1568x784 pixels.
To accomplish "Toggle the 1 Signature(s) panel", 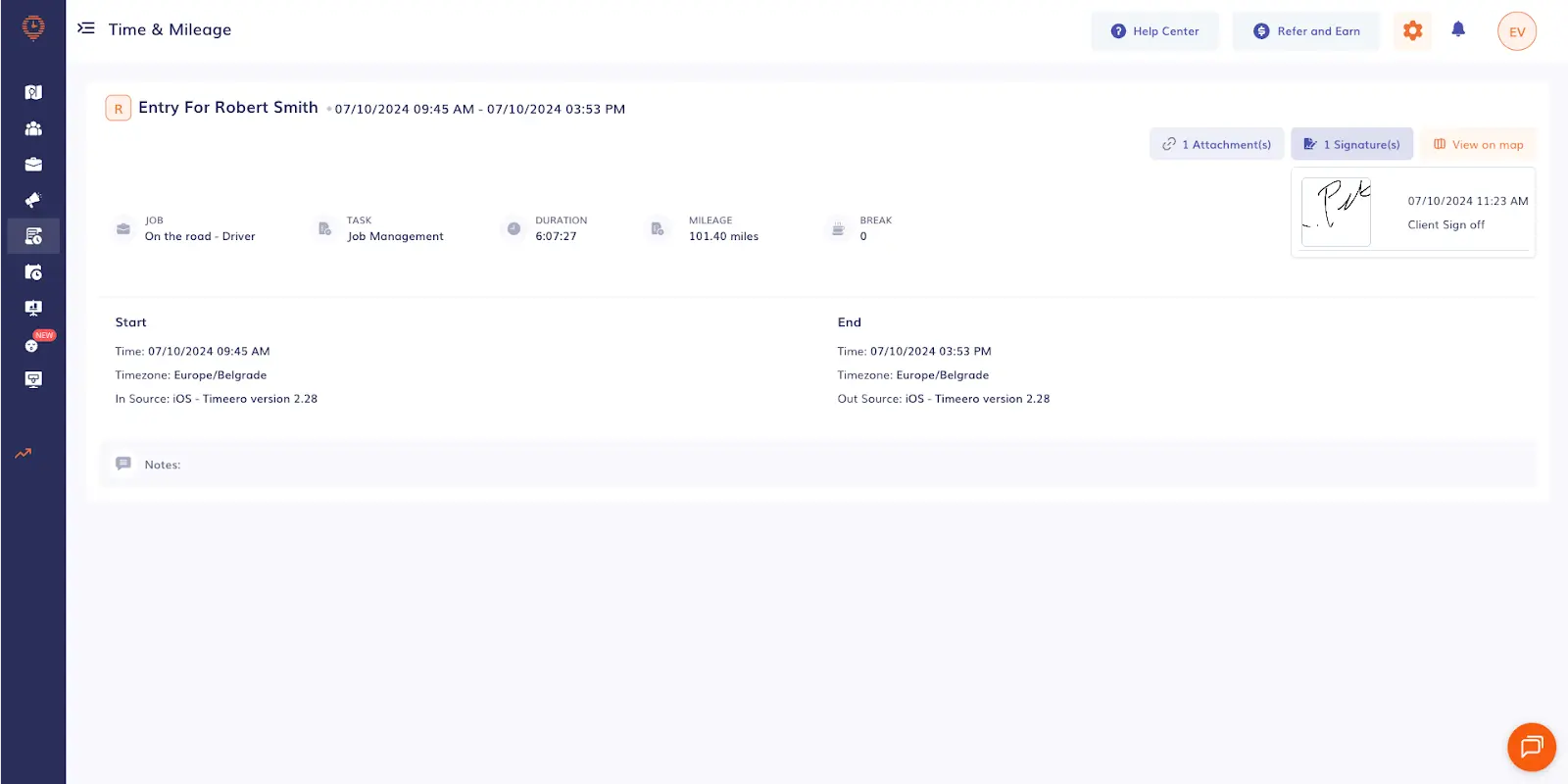I will [1351, 144].
